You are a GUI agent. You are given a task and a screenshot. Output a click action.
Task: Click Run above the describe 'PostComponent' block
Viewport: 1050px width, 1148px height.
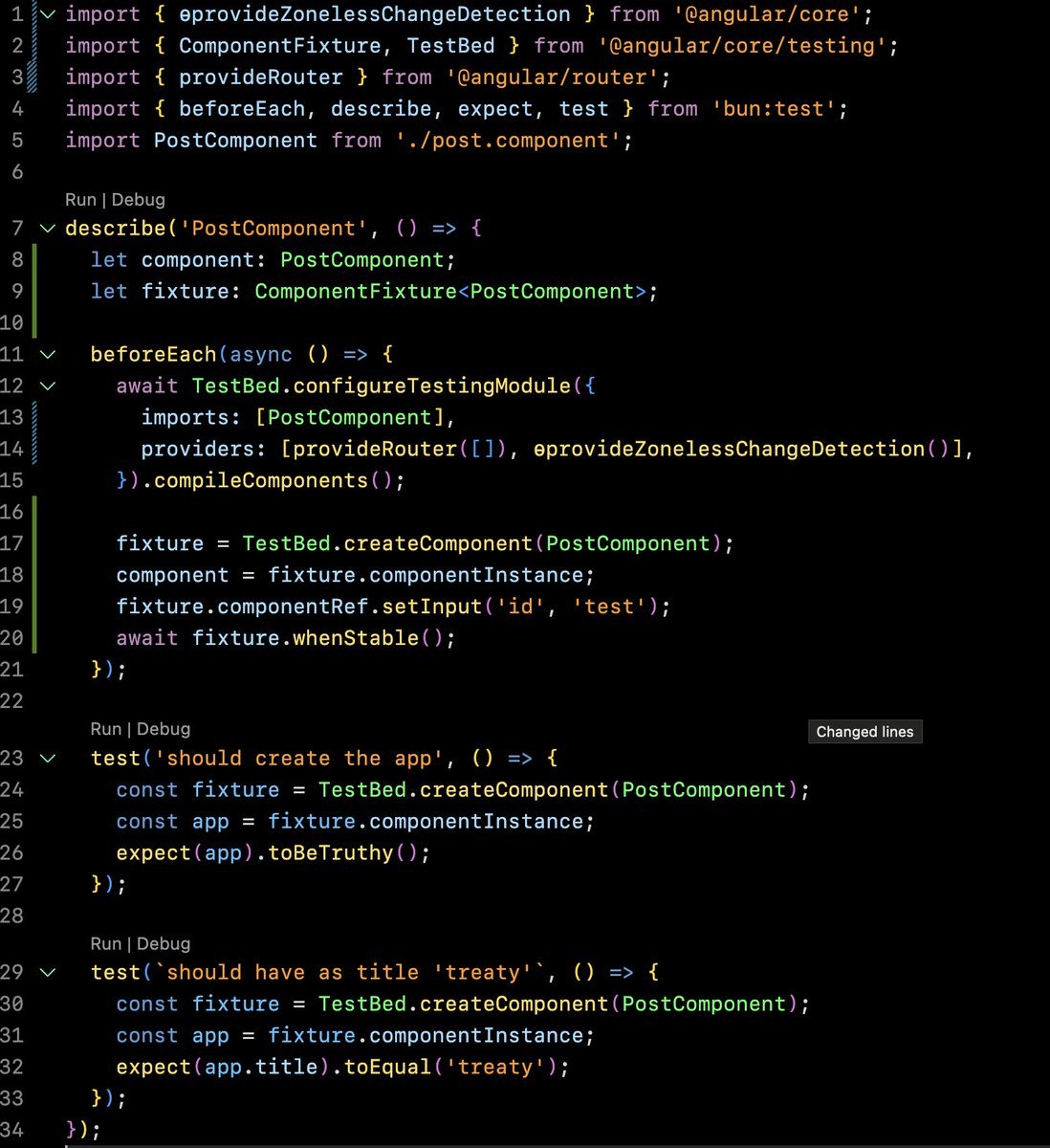tap(80, 200)
